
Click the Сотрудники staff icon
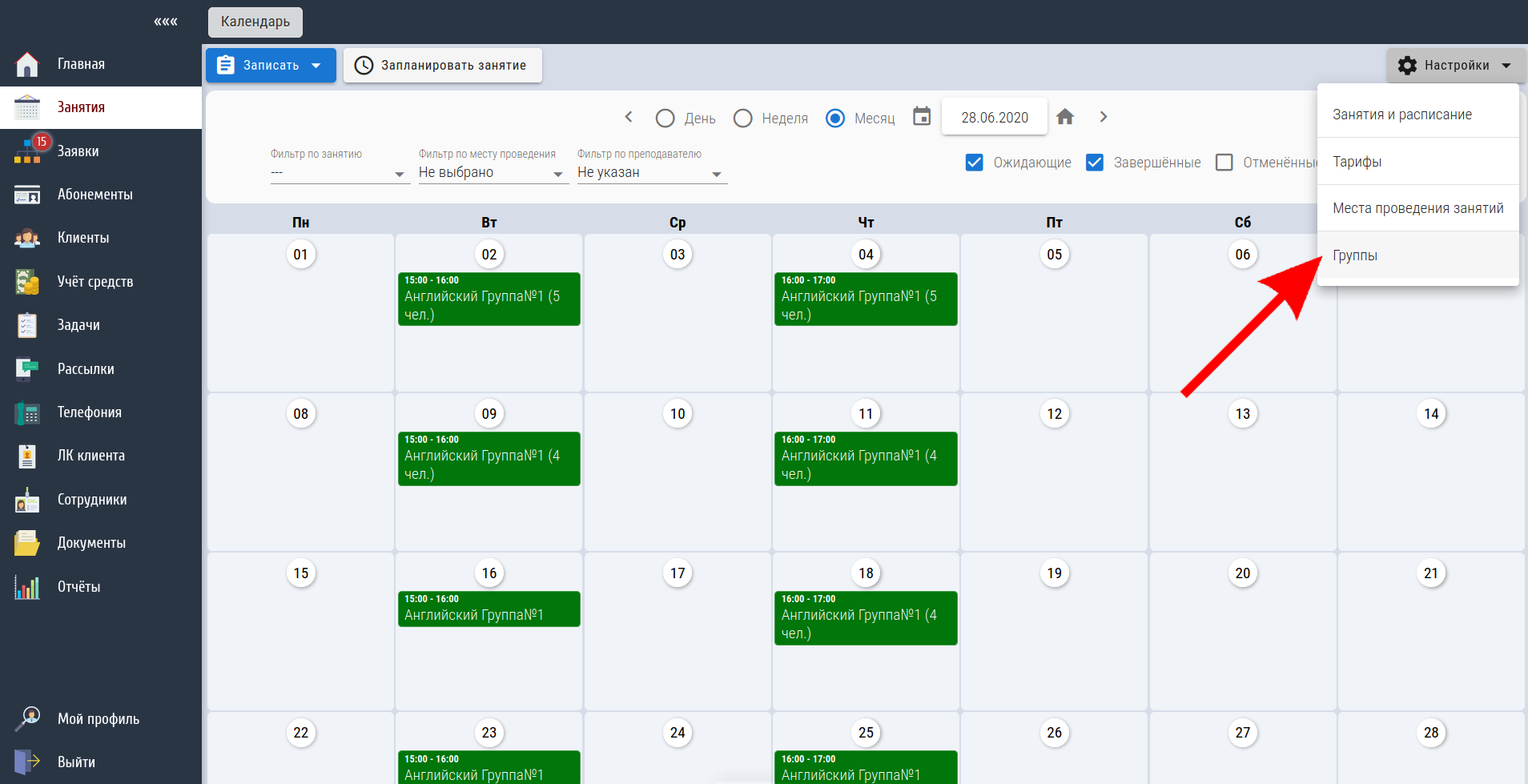(27, 500)
